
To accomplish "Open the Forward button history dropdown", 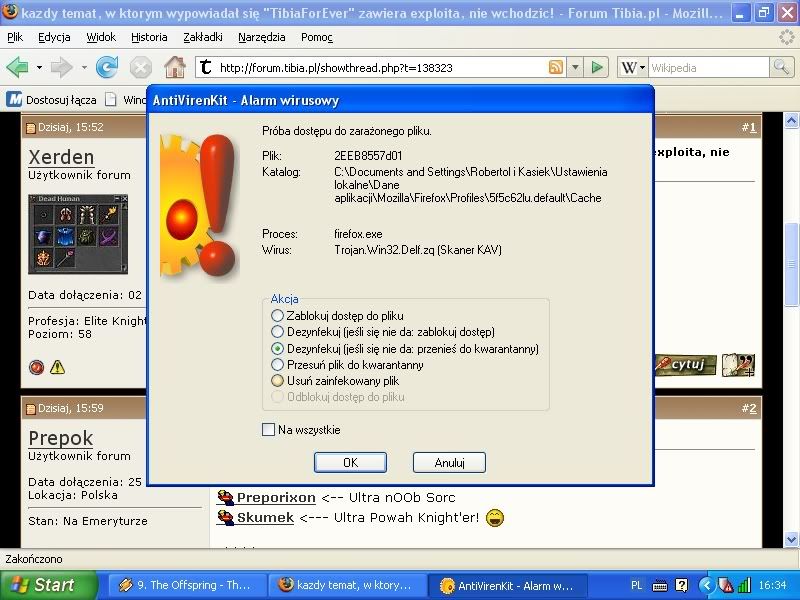I will tap(84, 68).
